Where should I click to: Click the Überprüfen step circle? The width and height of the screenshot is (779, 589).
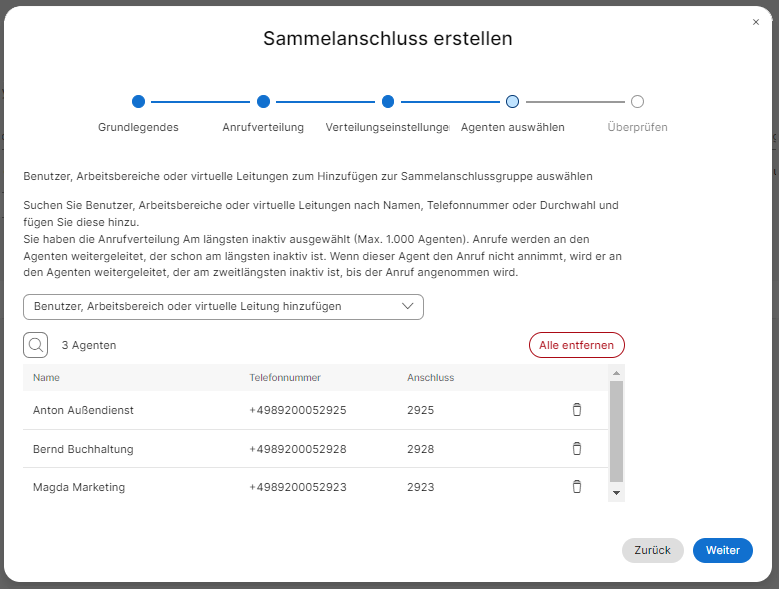637,101
